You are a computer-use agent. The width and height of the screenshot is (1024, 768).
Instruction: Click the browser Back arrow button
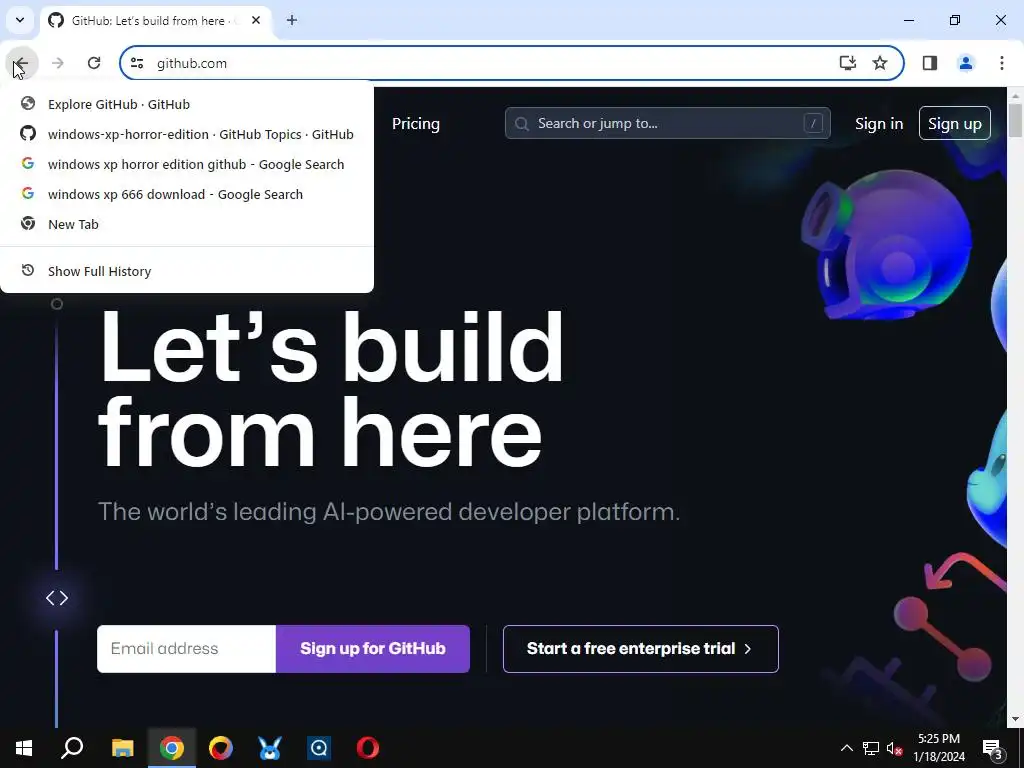tap(21, 63)
